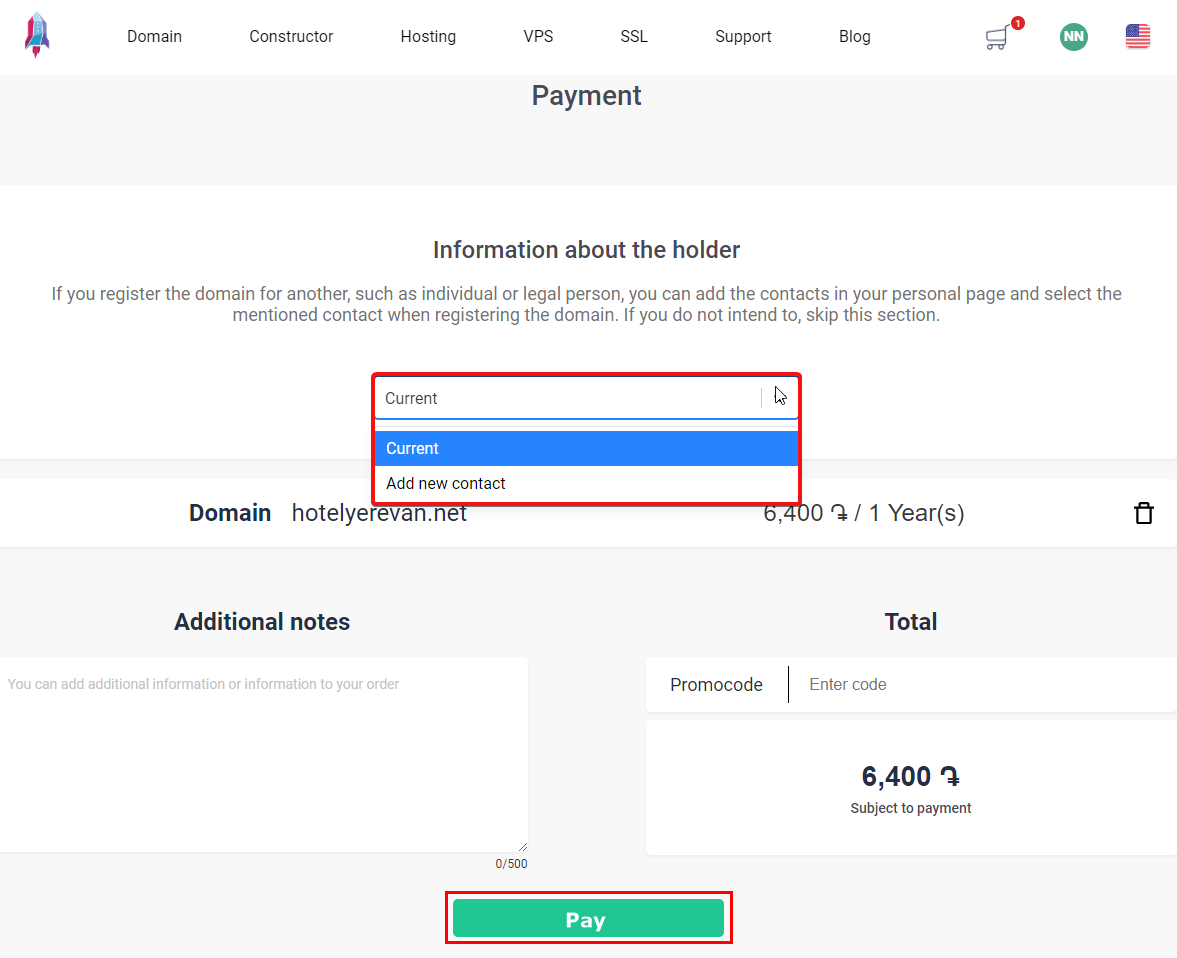Navigate to the SSL page

634,36
